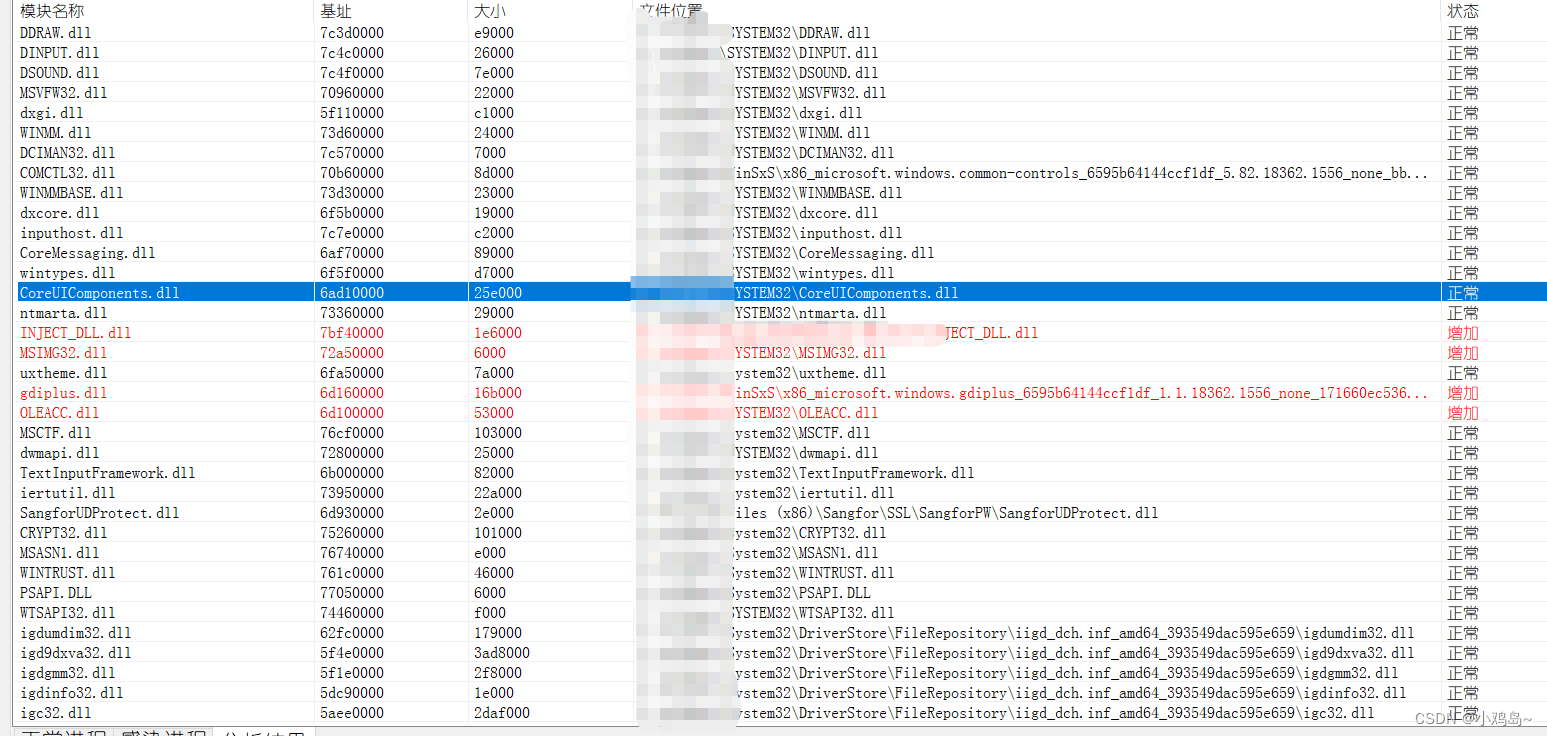This screenshot has width=1547, height=736.
Task: Select the DINPUT.dll module name
Action: (x=59, y=52)
